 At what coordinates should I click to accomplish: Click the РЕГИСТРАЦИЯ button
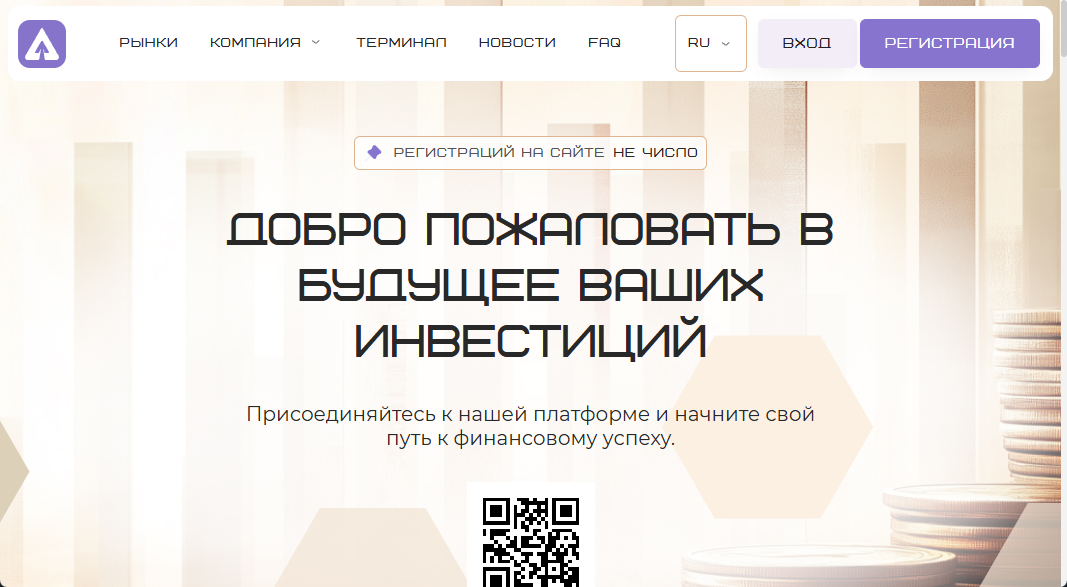949,44
